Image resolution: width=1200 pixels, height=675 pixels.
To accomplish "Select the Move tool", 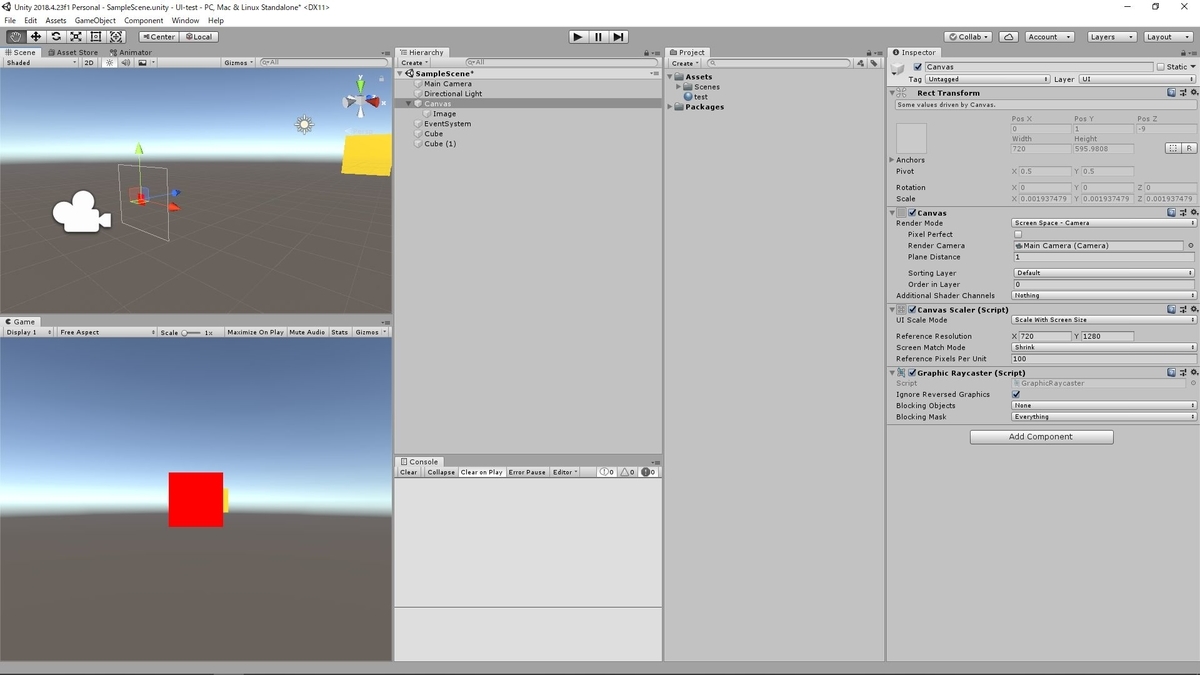I will pyautogui.click(x=36, y=37).
